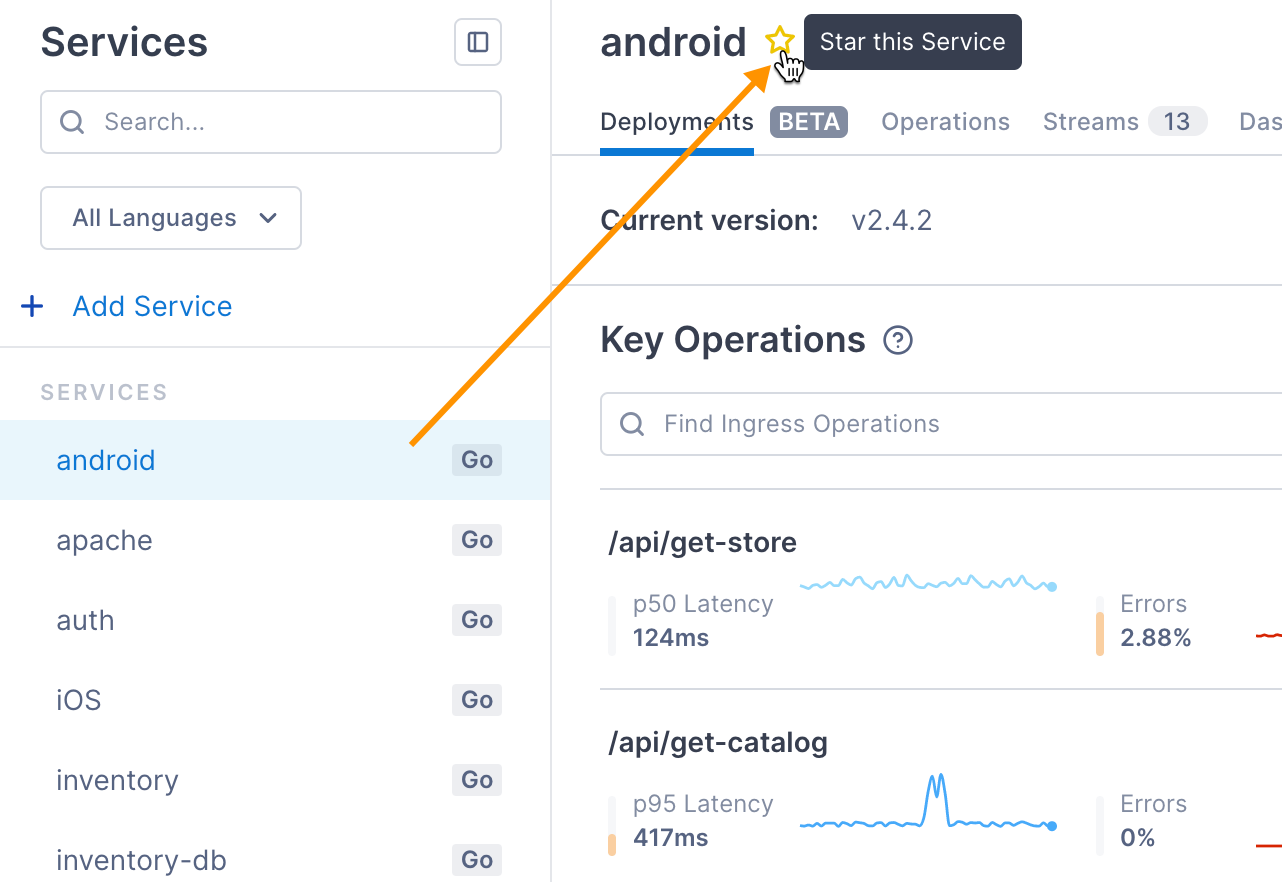Click the Go badge on android row
The height and width of the screenshot is (882, 1282).
coord(477,460)
